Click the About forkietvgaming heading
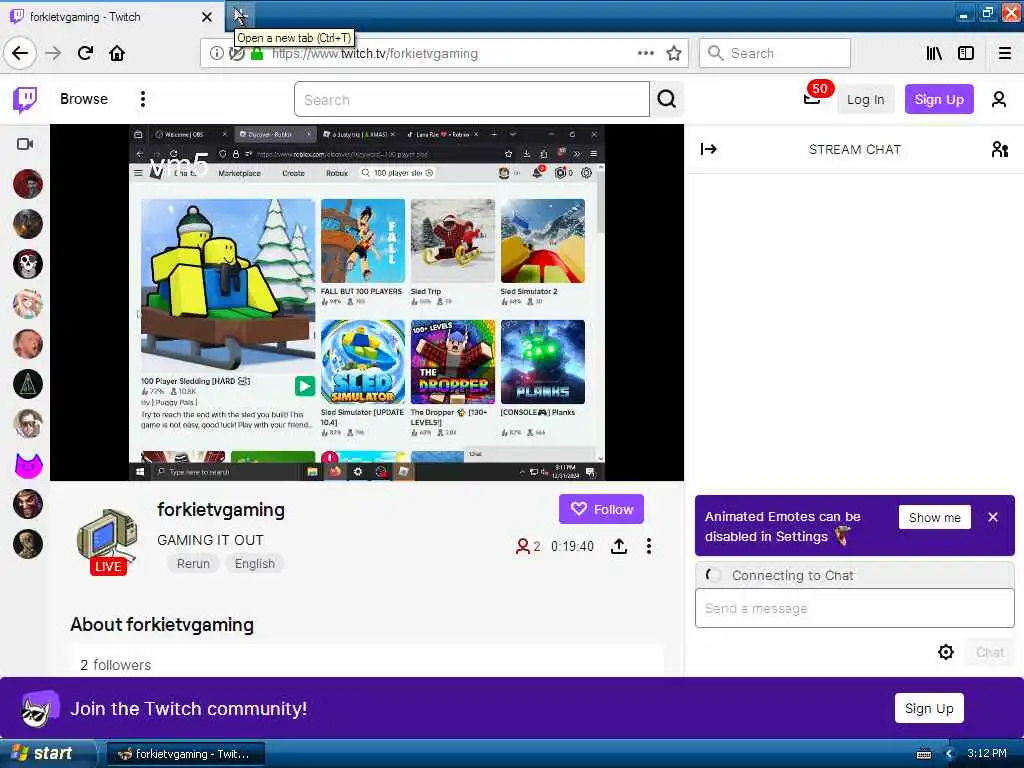 click(x=162, y=625)
